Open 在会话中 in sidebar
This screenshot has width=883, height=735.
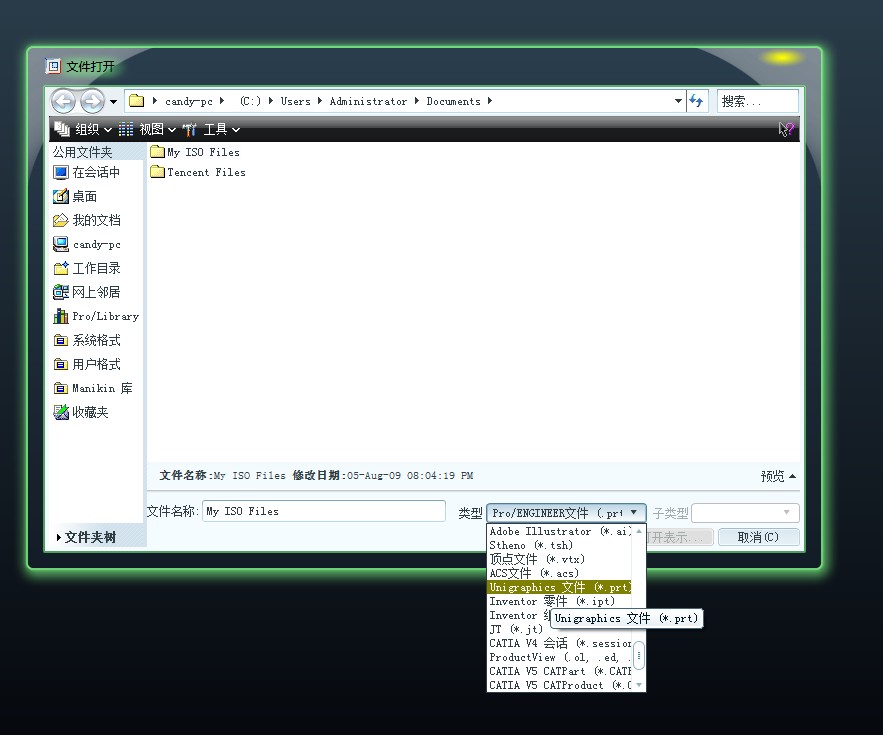[x=86, y=172]
